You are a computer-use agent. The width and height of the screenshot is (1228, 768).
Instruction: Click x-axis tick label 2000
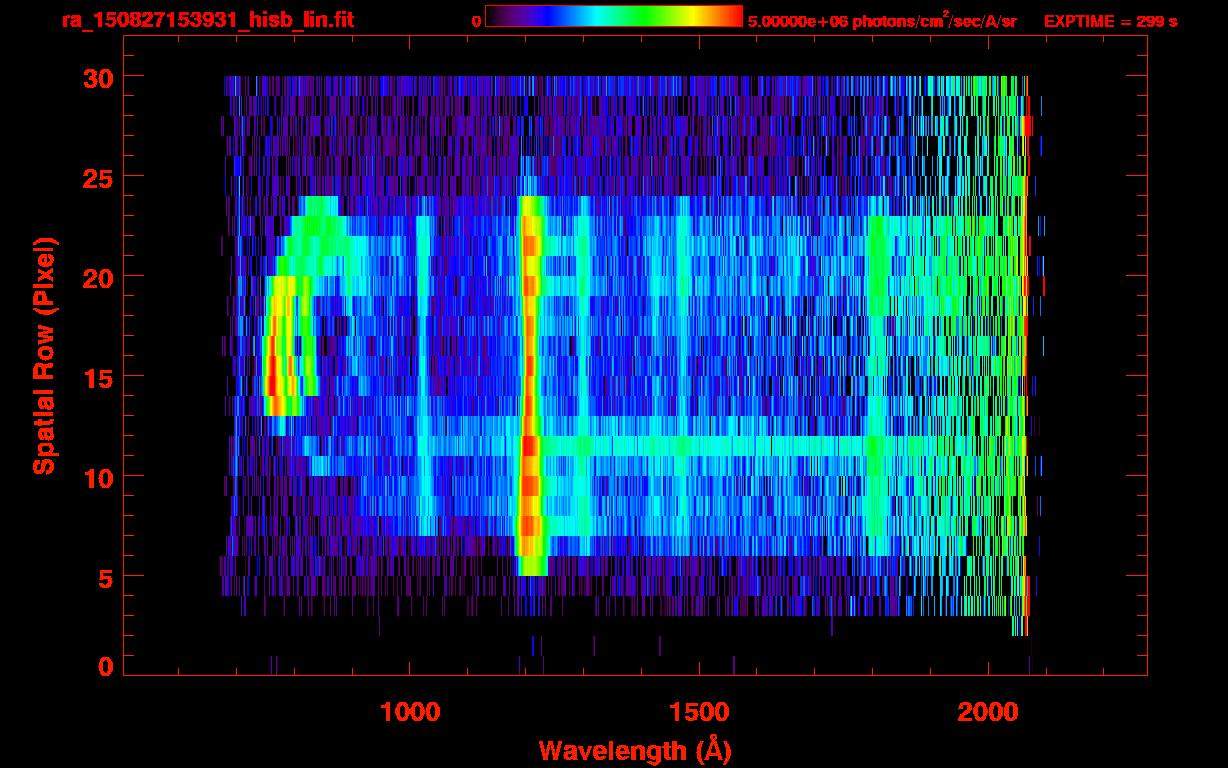(x=988, y=712)
